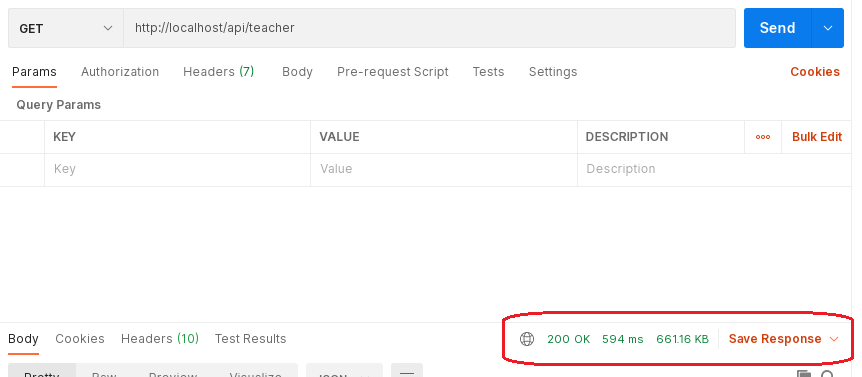Click the 200 OK status text
The width and height of the screenshot is (862, 377).
pyautogui.click(x=568, y=339)
